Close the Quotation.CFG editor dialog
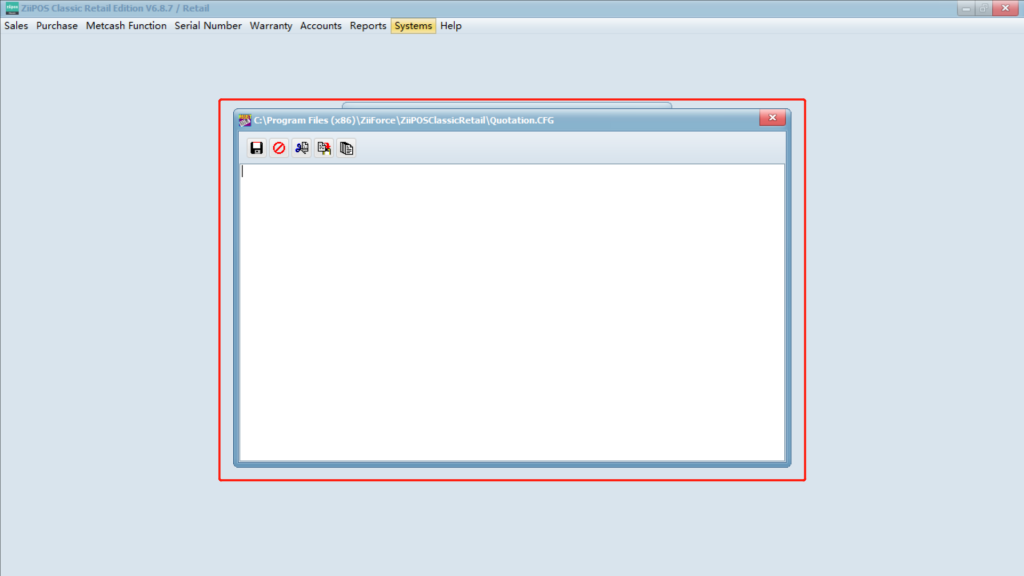Viewport: 1024px width, 576px height. pos(771,119)
